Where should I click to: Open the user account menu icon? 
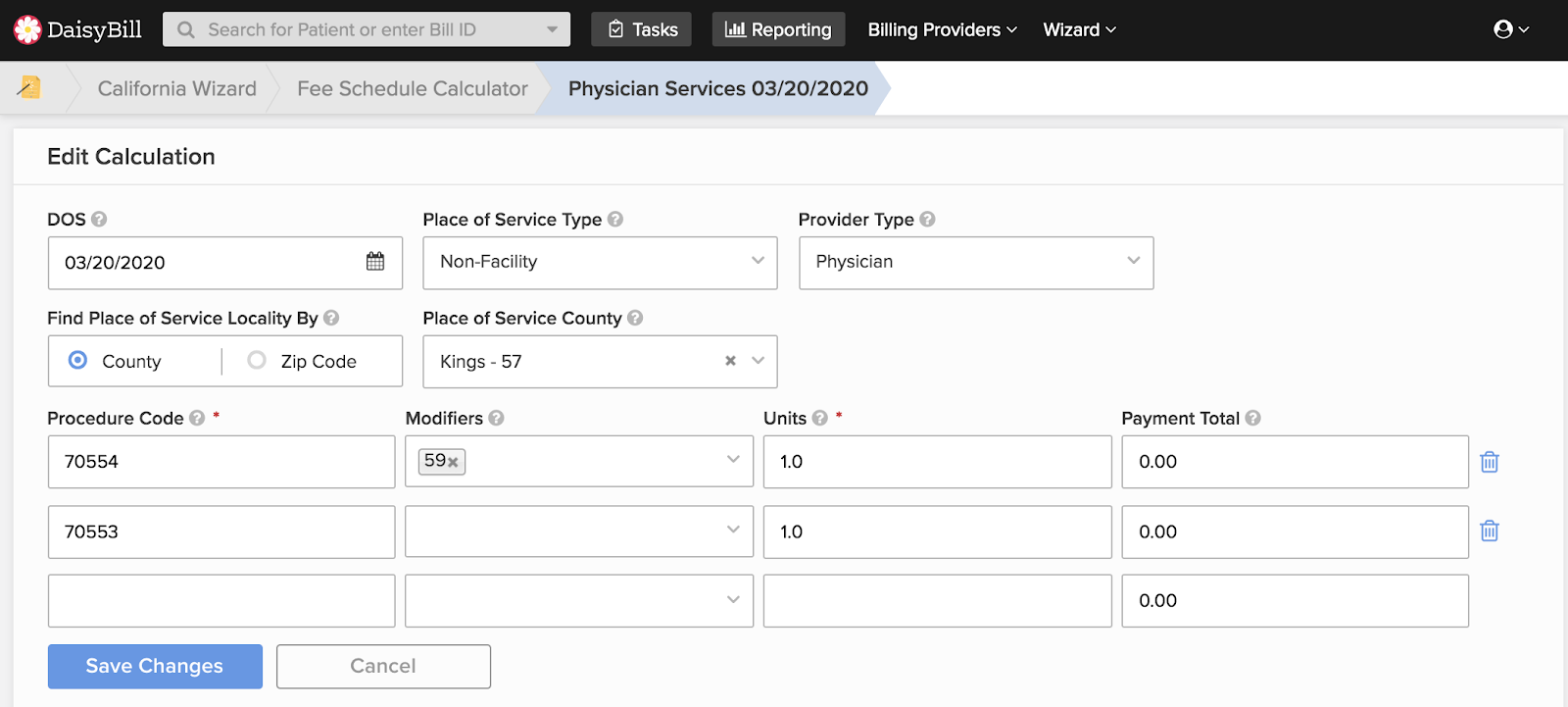[1510, 29]
